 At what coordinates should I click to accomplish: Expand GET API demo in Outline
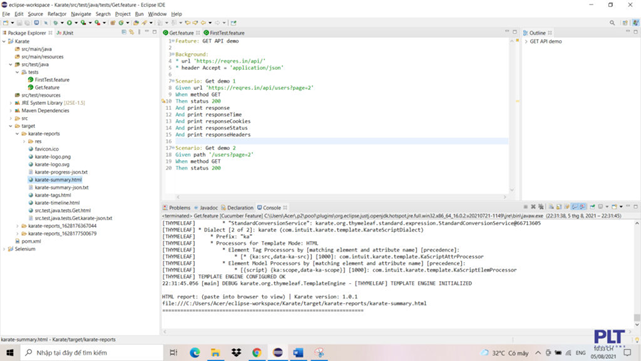[x=526, y=41]
